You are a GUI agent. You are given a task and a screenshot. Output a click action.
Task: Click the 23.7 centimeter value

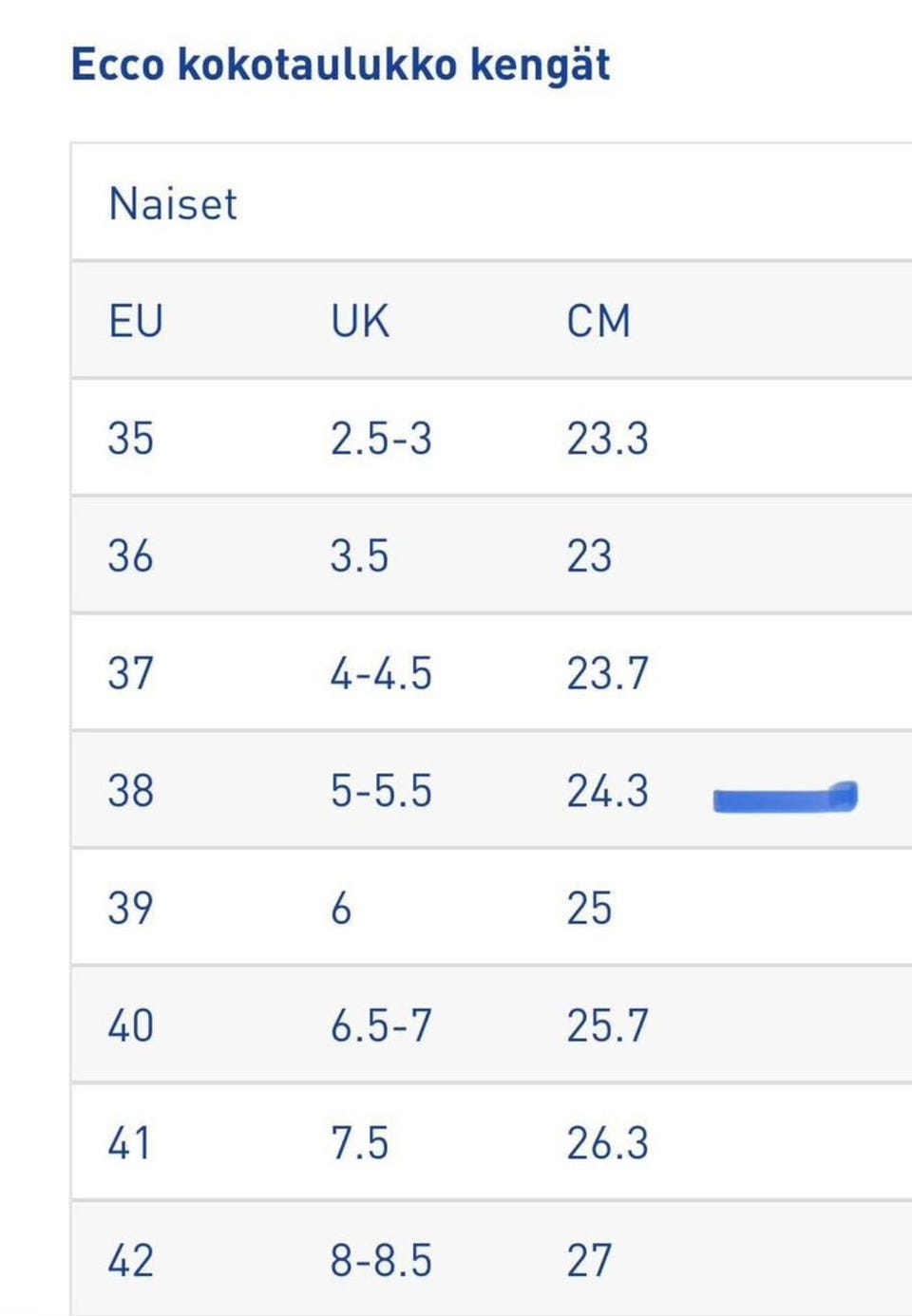pyautogui.click(x=608, y=673)
